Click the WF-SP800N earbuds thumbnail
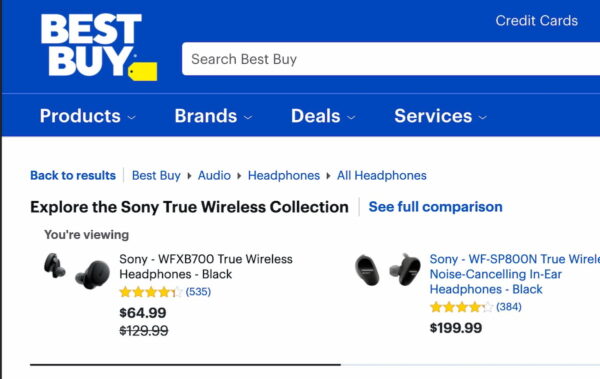The height and width of the screenshot is (379, 600). (388, 270)
